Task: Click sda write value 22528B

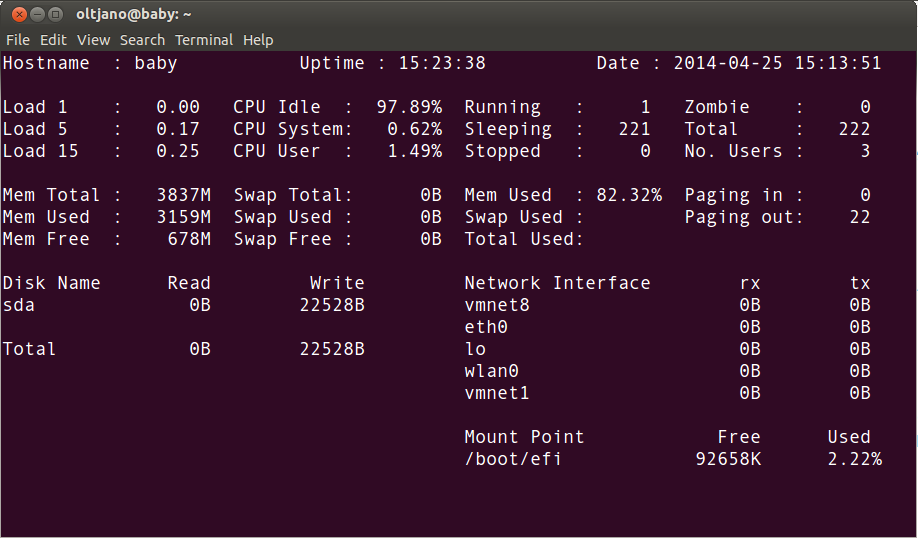Action: click(332, 305)
